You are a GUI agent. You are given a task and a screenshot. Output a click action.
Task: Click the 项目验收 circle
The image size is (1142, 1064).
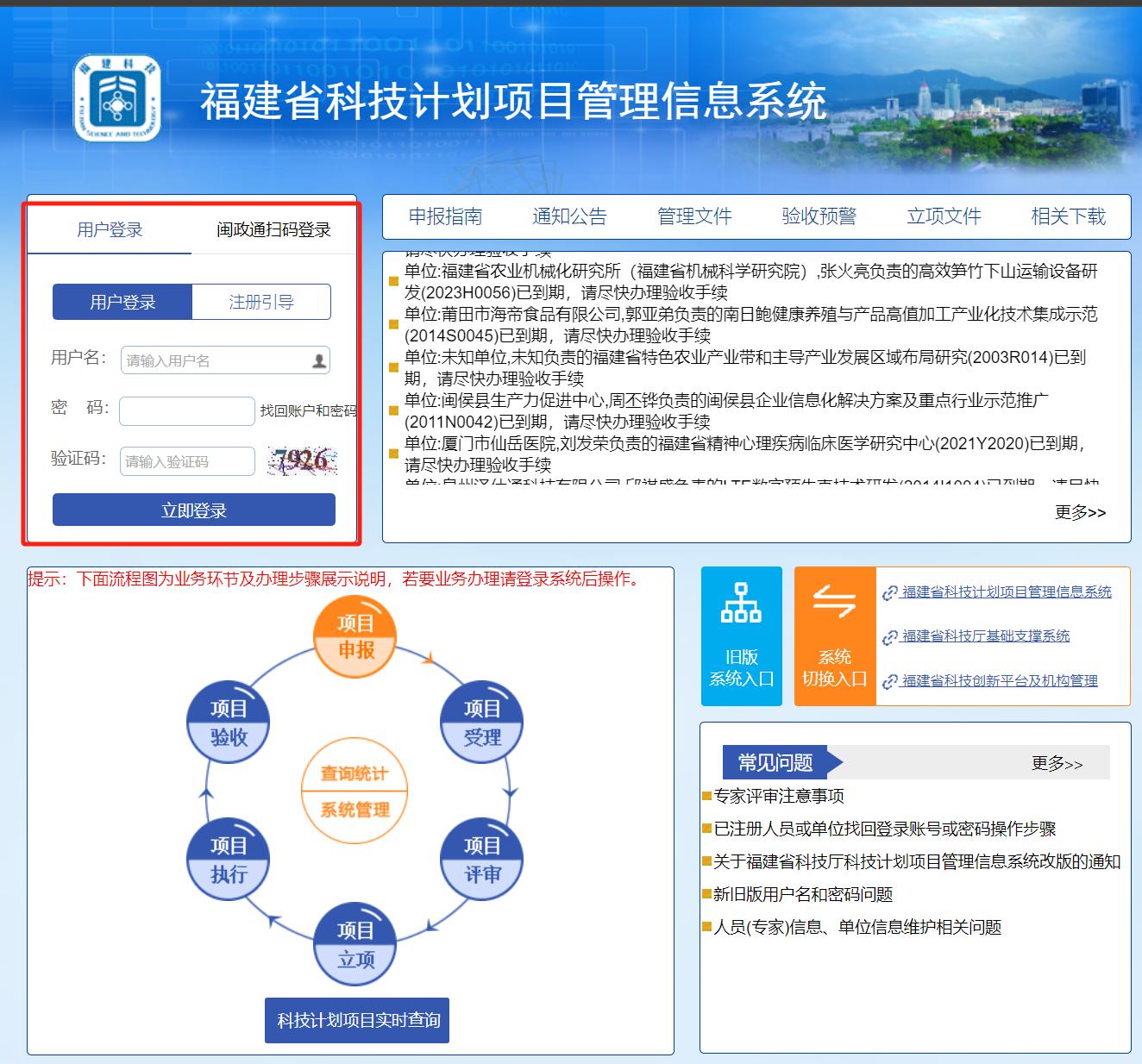(x=229, y=723)
